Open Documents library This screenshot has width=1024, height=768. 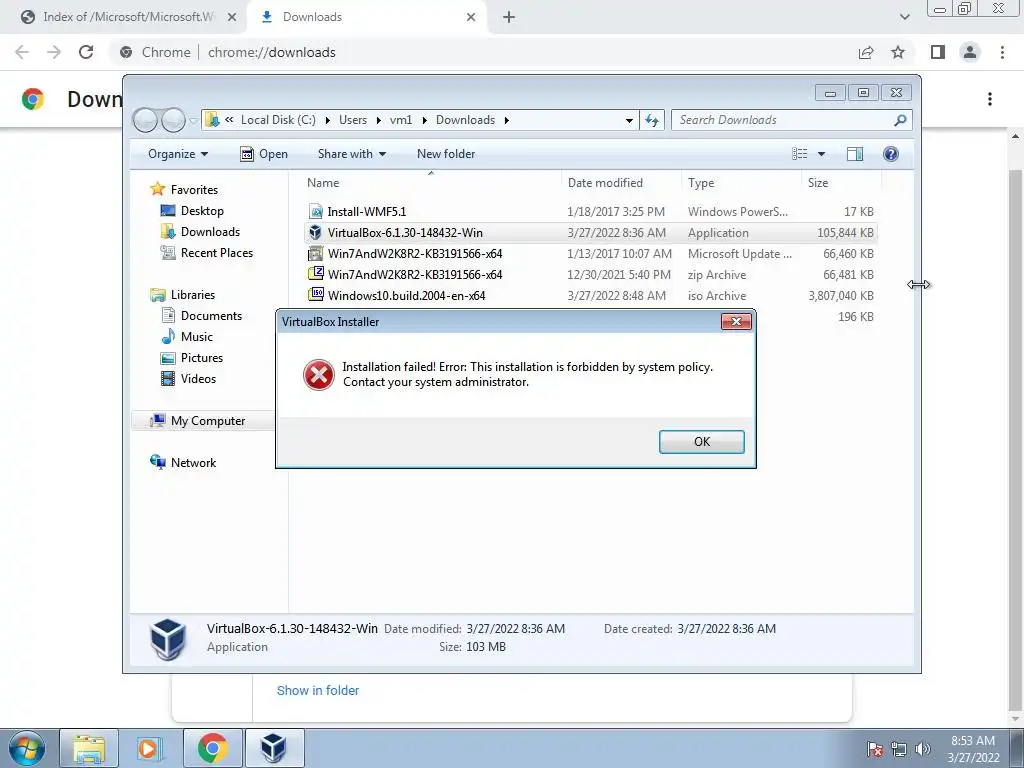click(211, 315)
